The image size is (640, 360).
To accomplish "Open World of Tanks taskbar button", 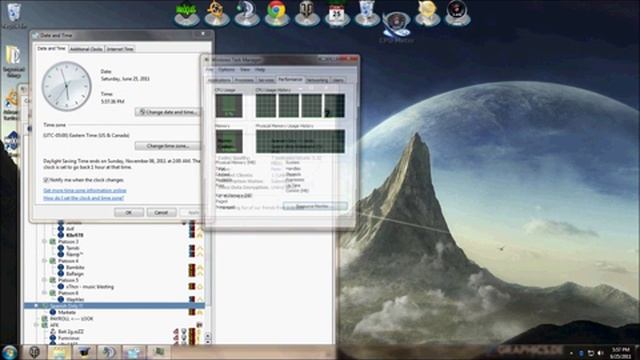I will 34,352.
